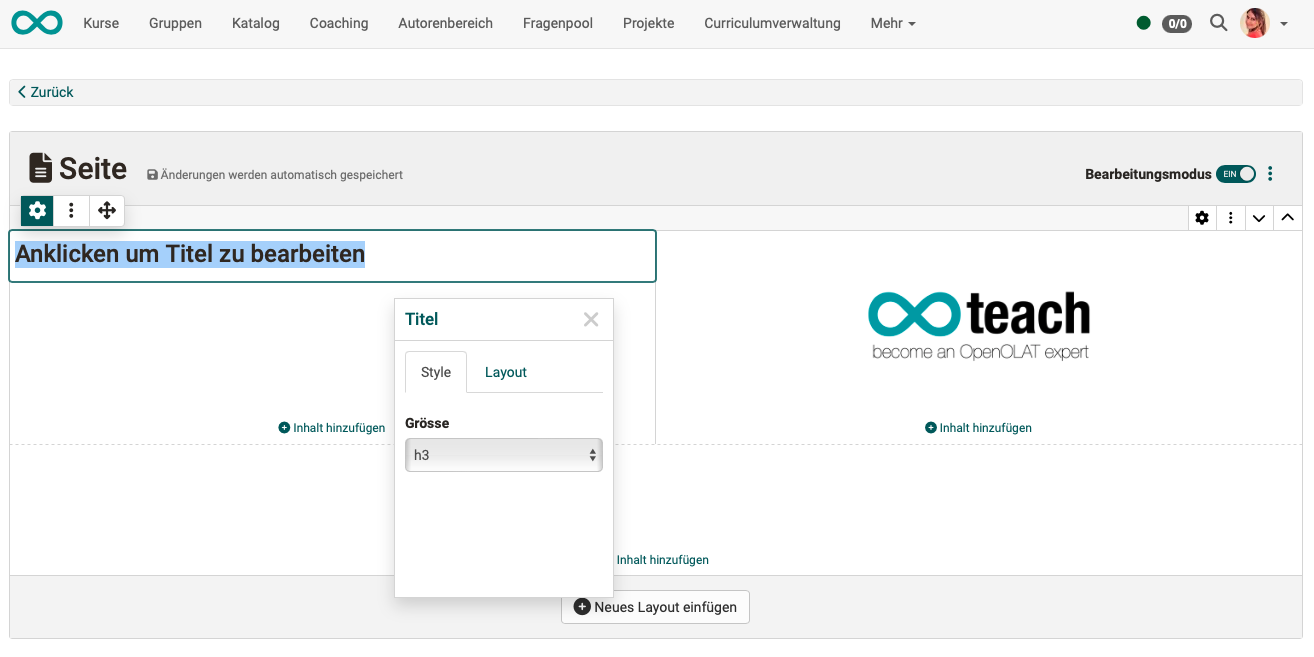This screenshot has width=1314, height=657.
Task: Move layout up with chevron arrow
Action: pos(1288,218)
